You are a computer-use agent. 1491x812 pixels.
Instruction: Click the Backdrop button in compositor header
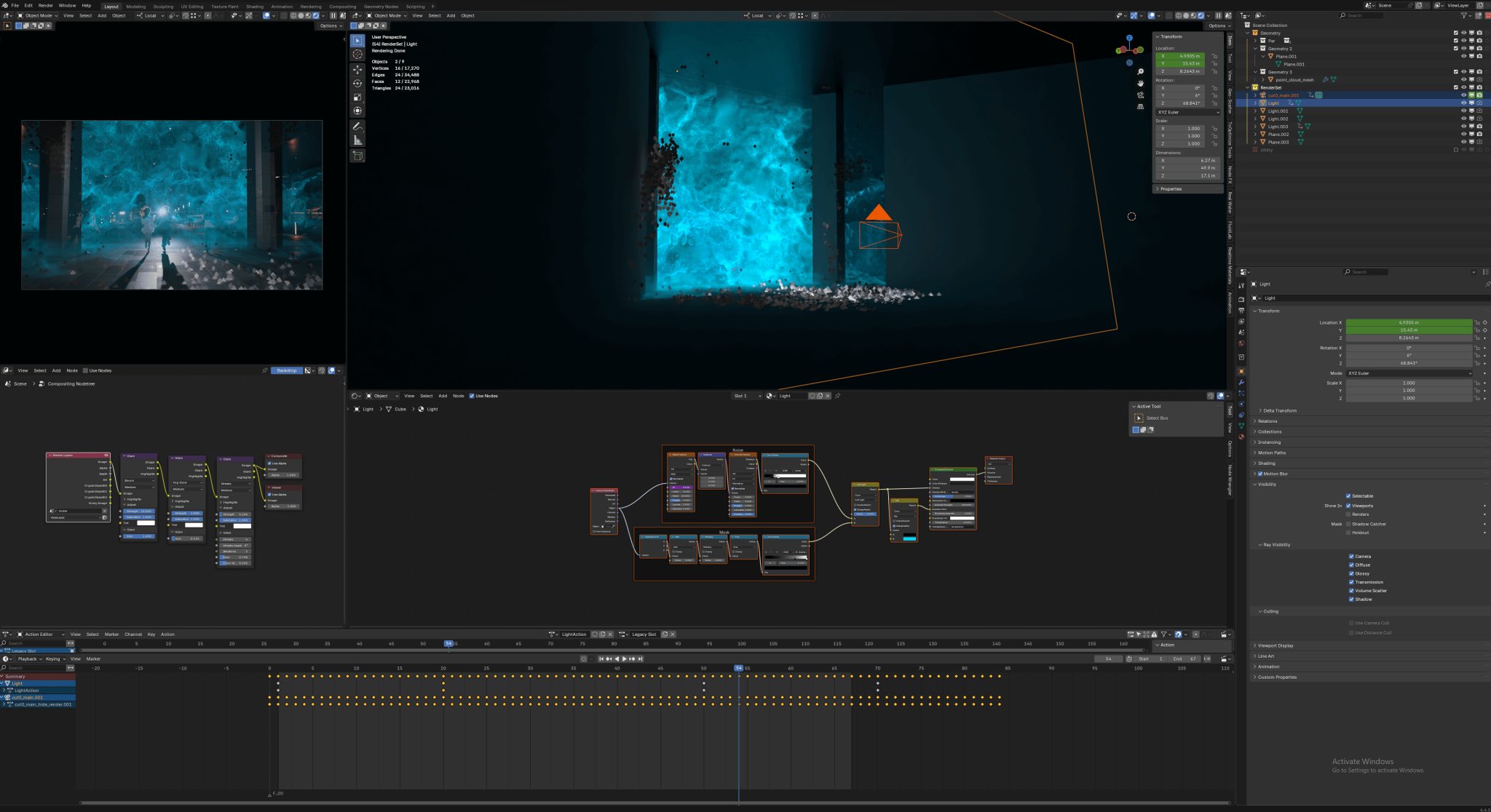point(287,370)
